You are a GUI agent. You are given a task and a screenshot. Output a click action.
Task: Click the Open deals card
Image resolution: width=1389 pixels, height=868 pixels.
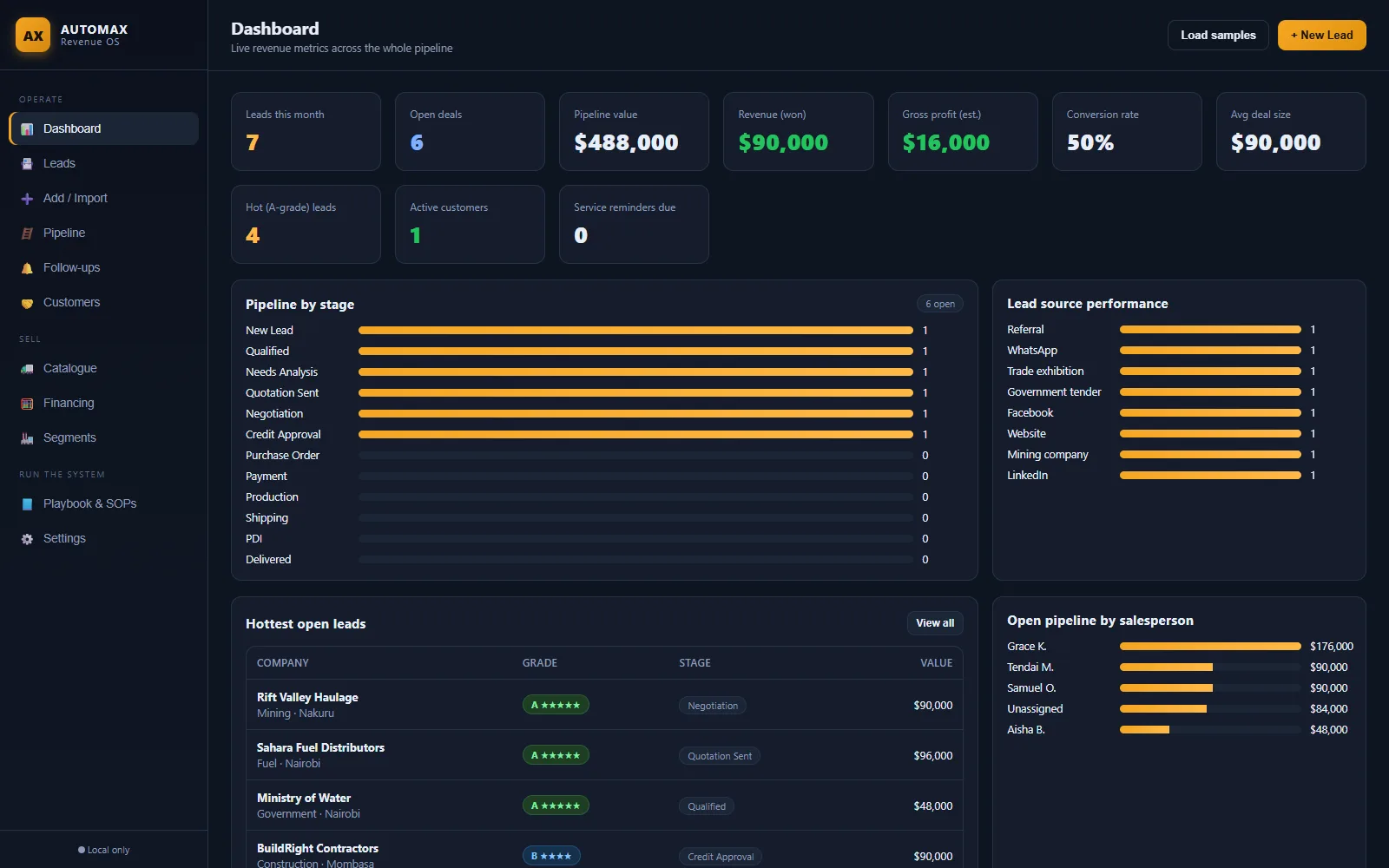470,131
